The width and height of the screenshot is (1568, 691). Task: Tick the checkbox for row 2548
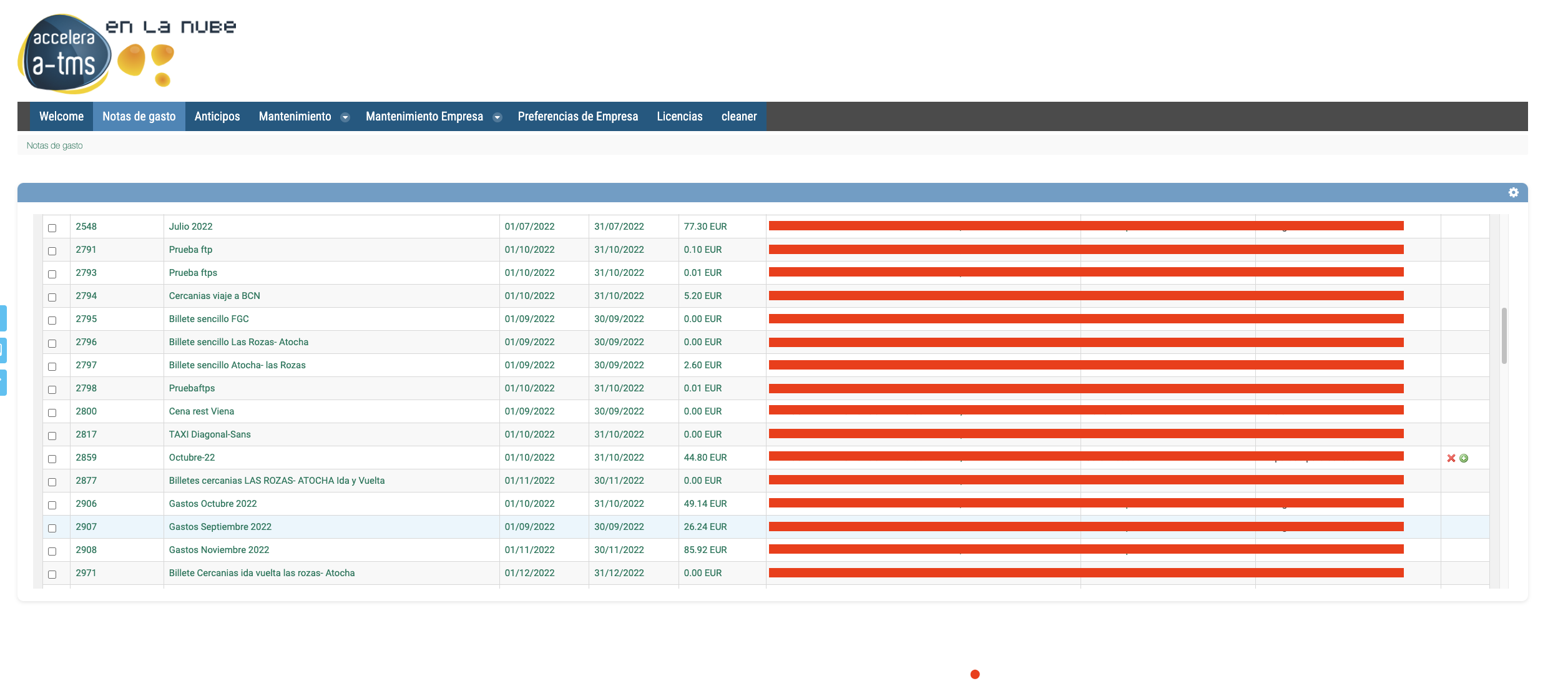(x=52, y=228)
